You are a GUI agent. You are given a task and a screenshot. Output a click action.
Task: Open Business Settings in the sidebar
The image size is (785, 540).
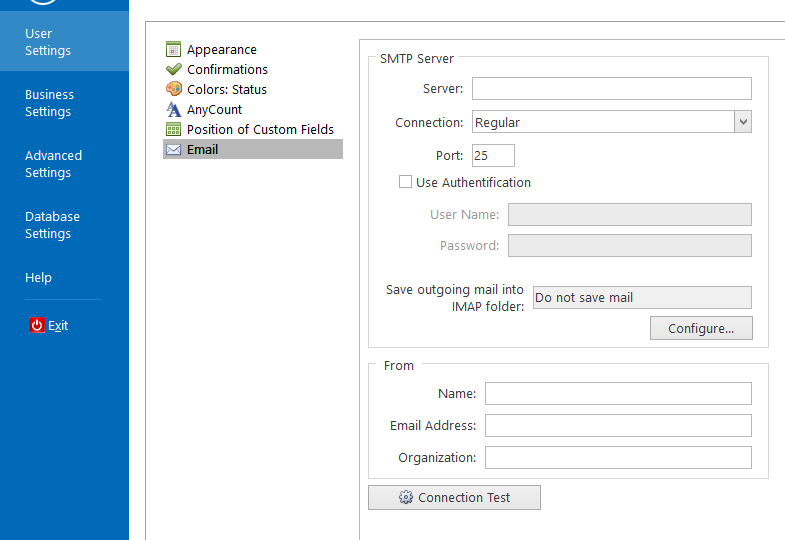click(x=49, y=103)
